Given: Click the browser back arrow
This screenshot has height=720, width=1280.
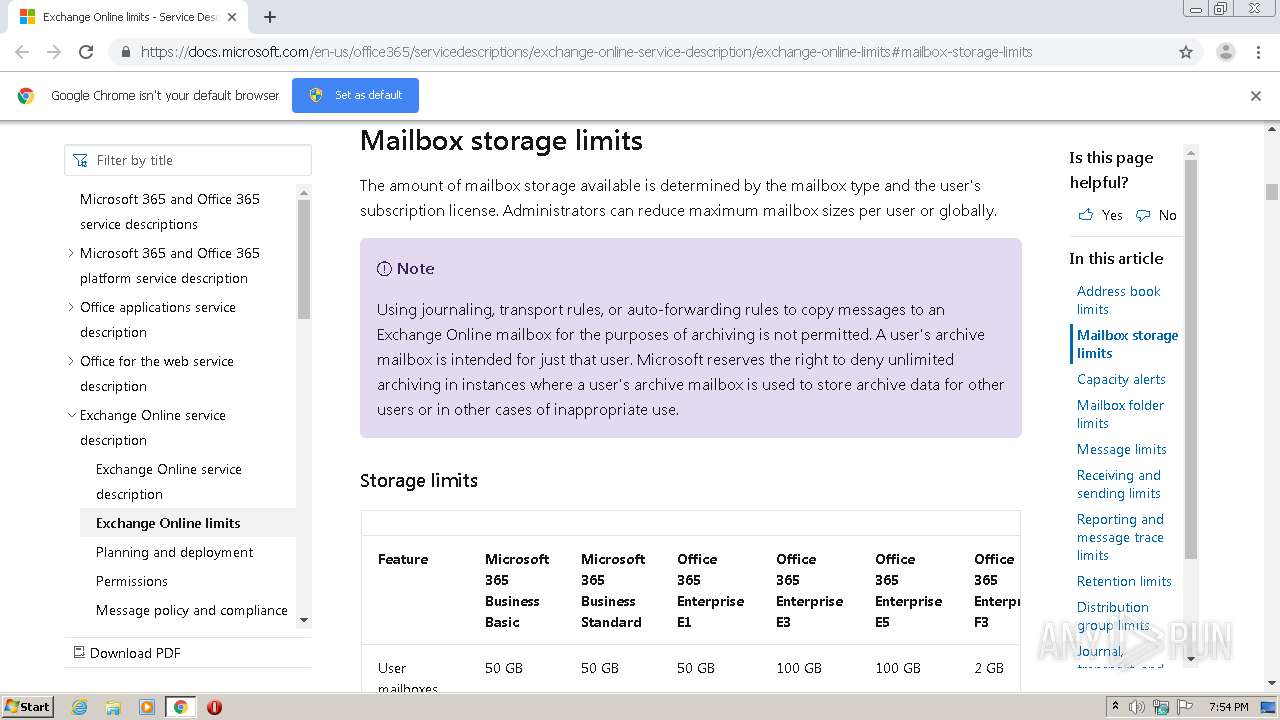Looking at the screenshot, I should 22,52.
